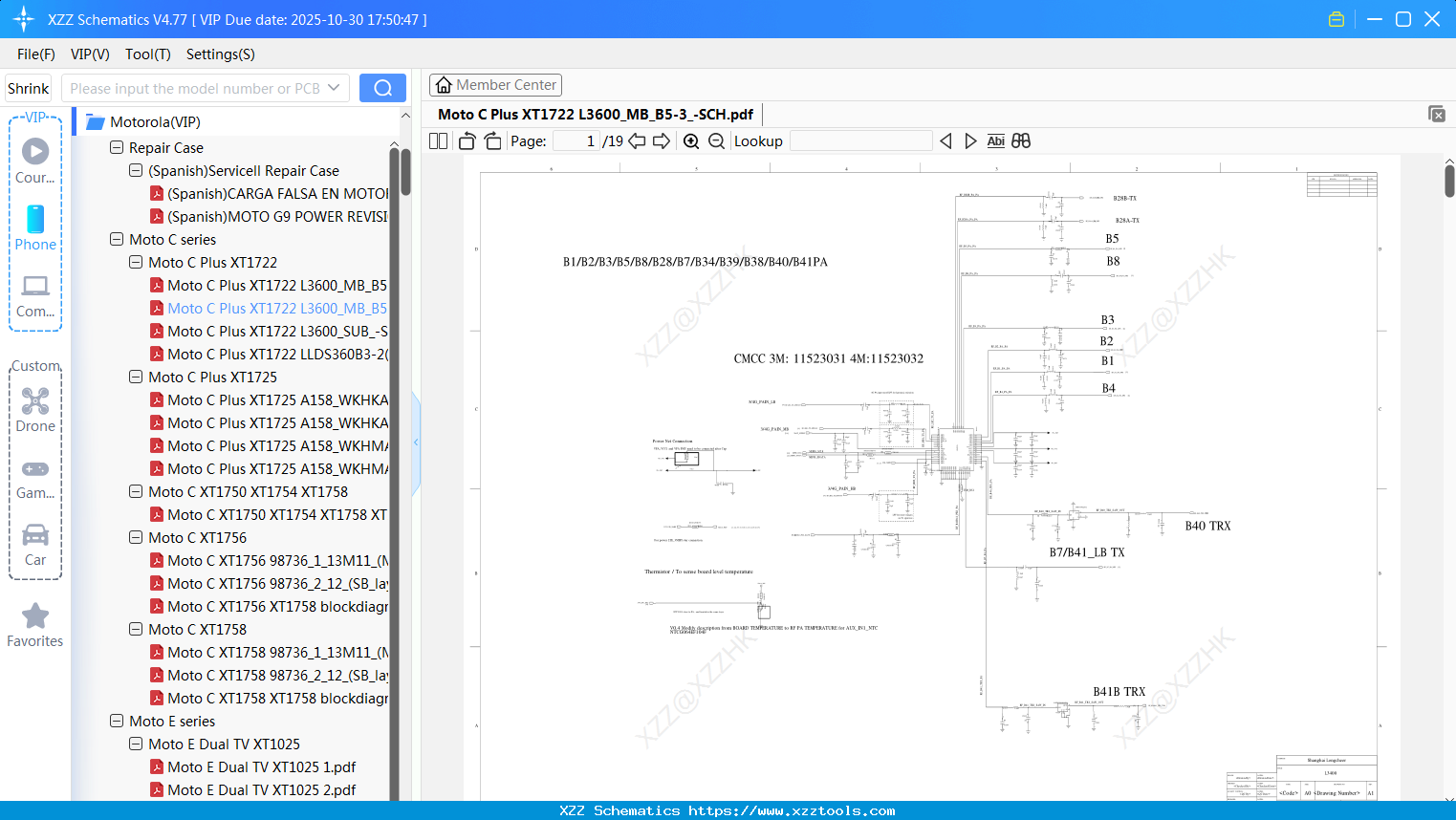Click the yellow toolbox icon in title bar

[1336, 19]
